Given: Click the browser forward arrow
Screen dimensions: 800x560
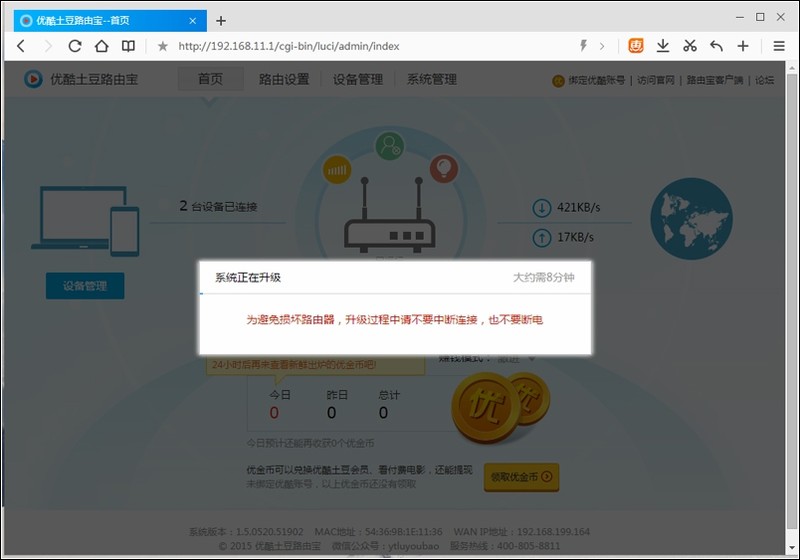Looking at the screenshot, I should (x=48, y=46).
